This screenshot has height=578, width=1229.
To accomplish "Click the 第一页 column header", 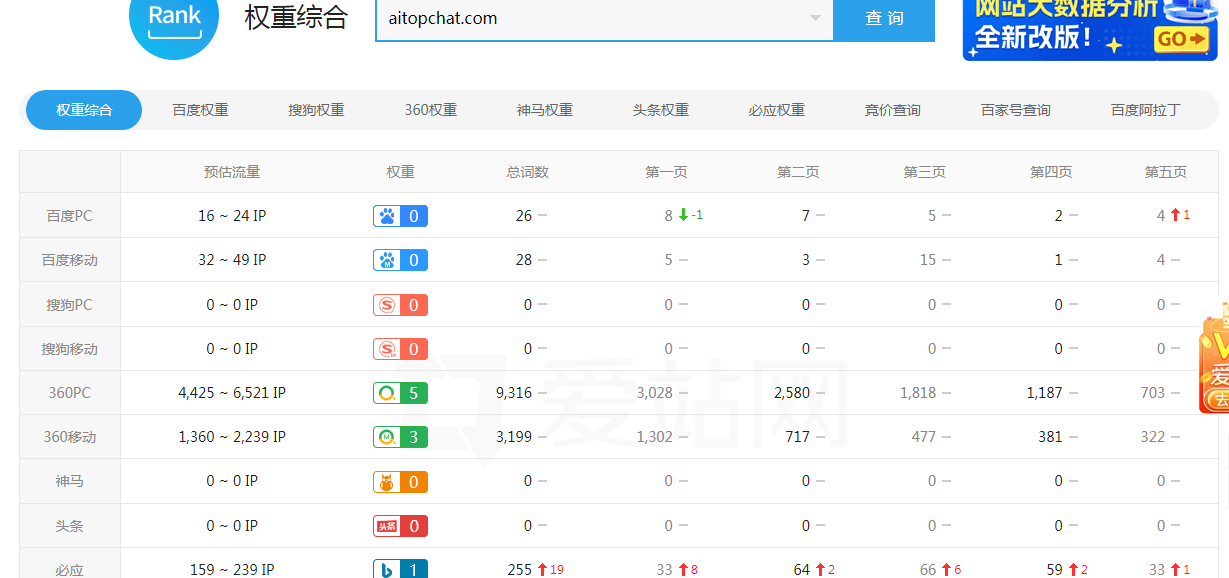I will (x=666, y=172).
